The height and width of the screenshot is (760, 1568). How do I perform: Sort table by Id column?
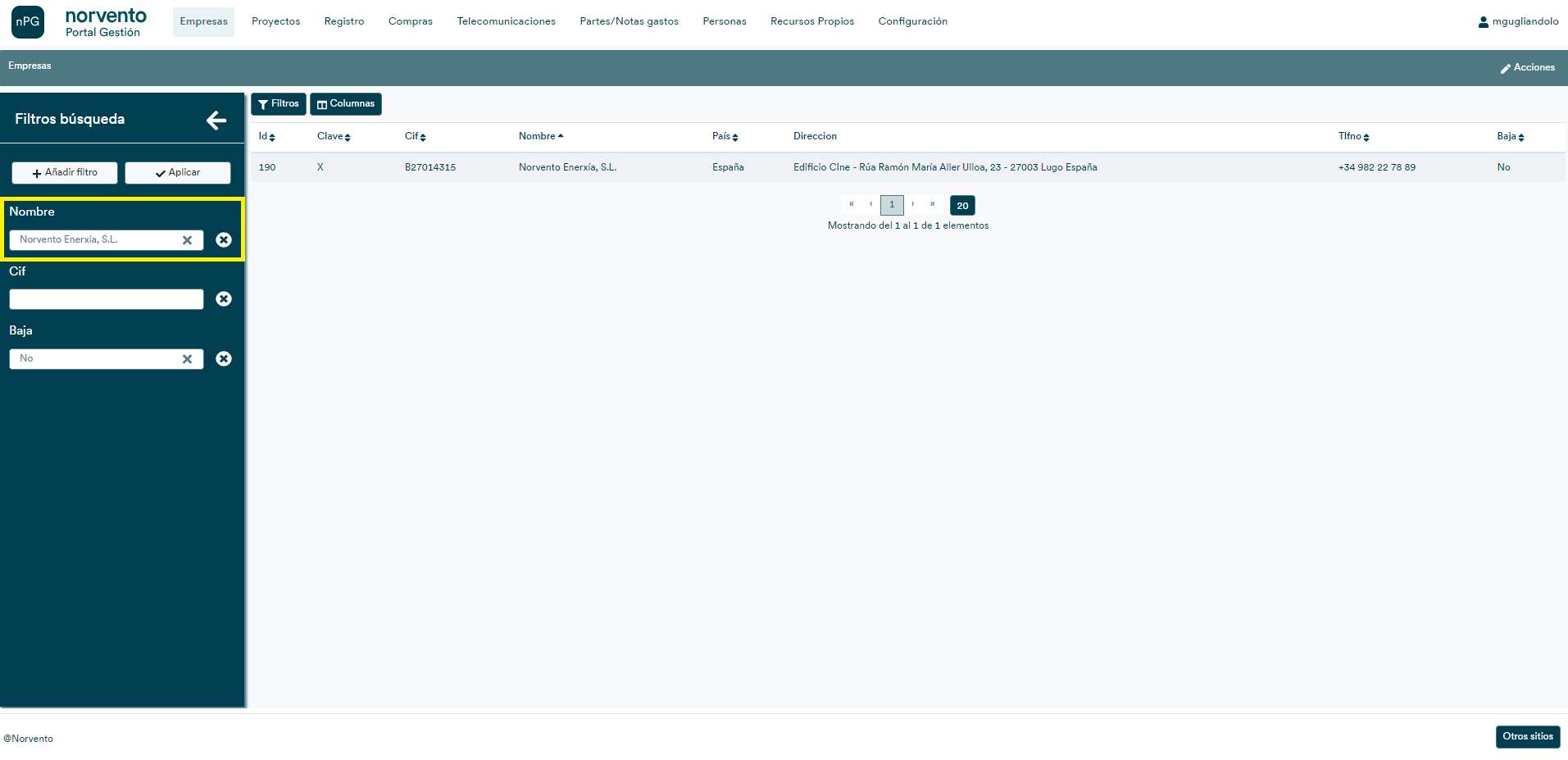(267, 137)
